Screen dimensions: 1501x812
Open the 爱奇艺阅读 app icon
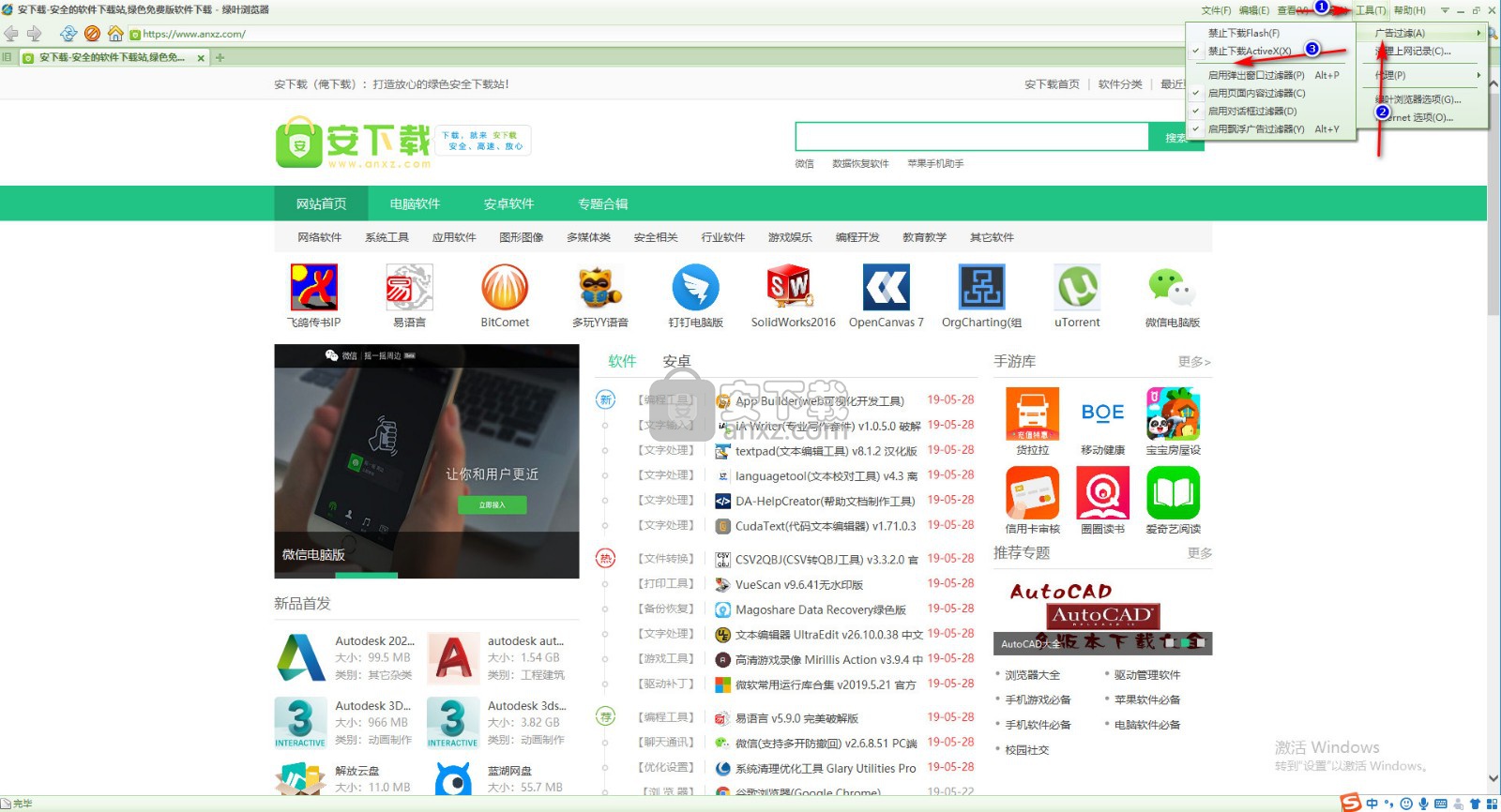1174,492
